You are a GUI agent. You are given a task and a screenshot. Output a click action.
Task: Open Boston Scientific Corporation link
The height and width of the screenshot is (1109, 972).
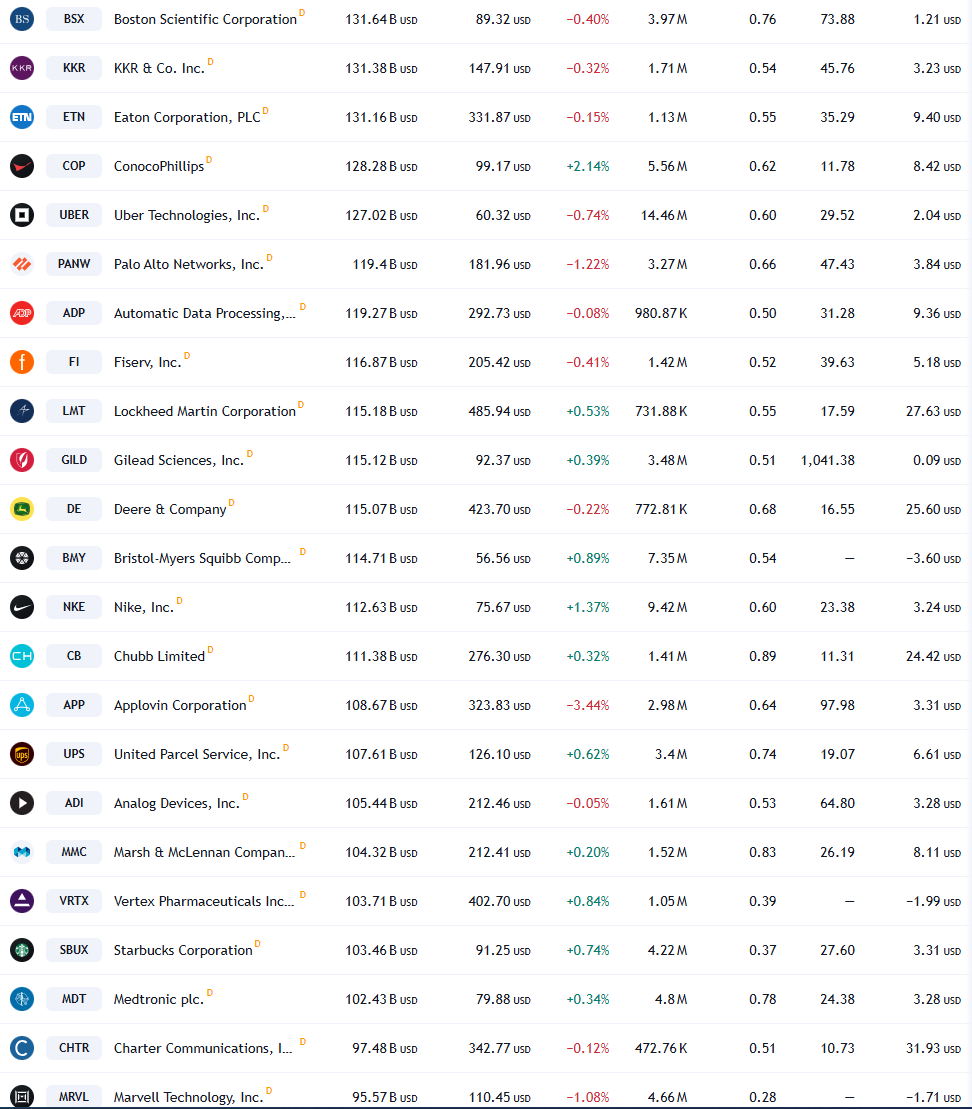pyautogui.click(x=205, y=20)
